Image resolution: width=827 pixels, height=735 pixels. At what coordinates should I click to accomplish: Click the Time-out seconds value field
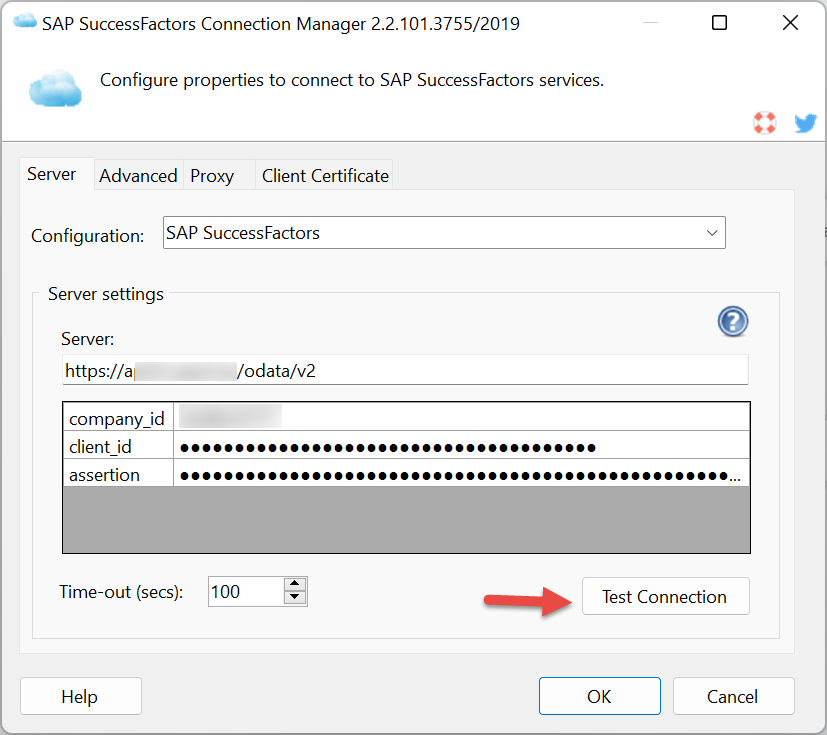(x=246, y=592)
